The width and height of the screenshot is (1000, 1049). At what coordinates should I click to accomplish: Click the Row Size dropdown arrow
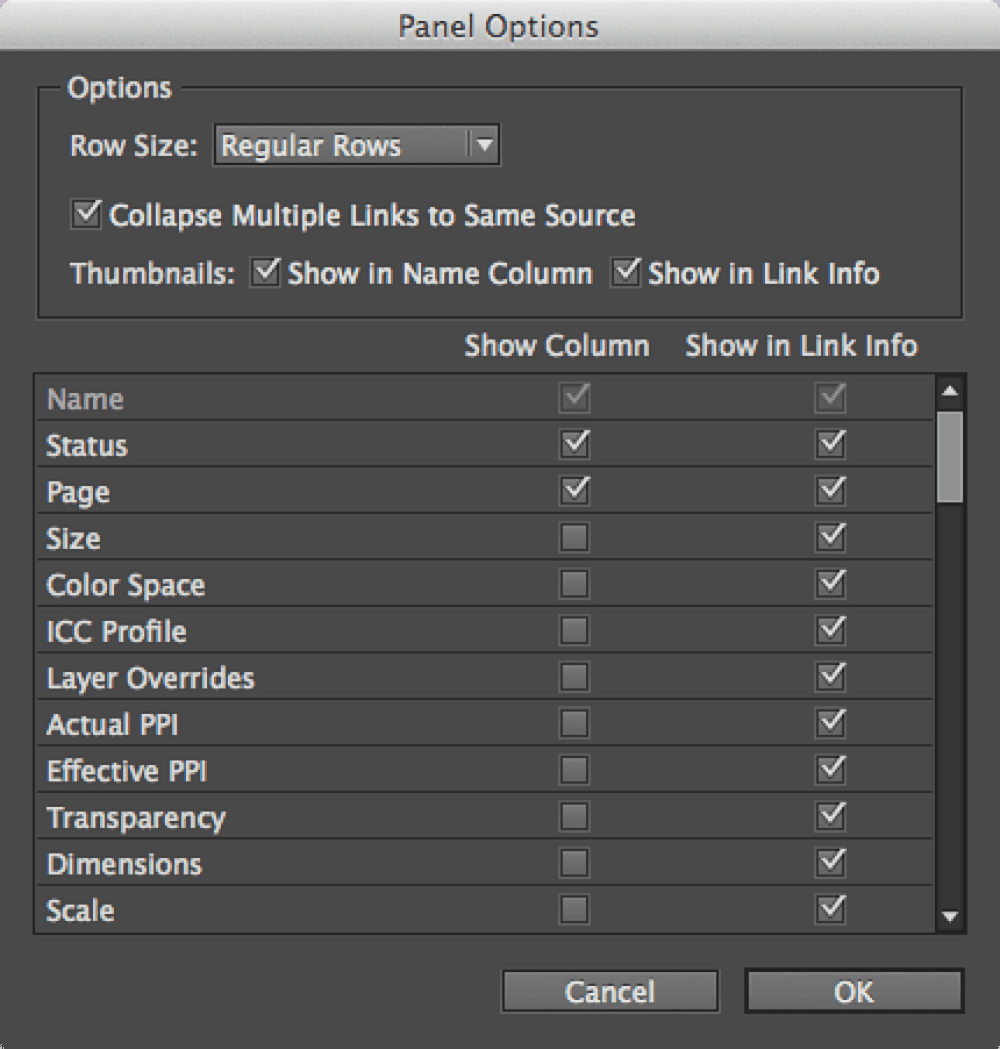(x=486, y=145)
